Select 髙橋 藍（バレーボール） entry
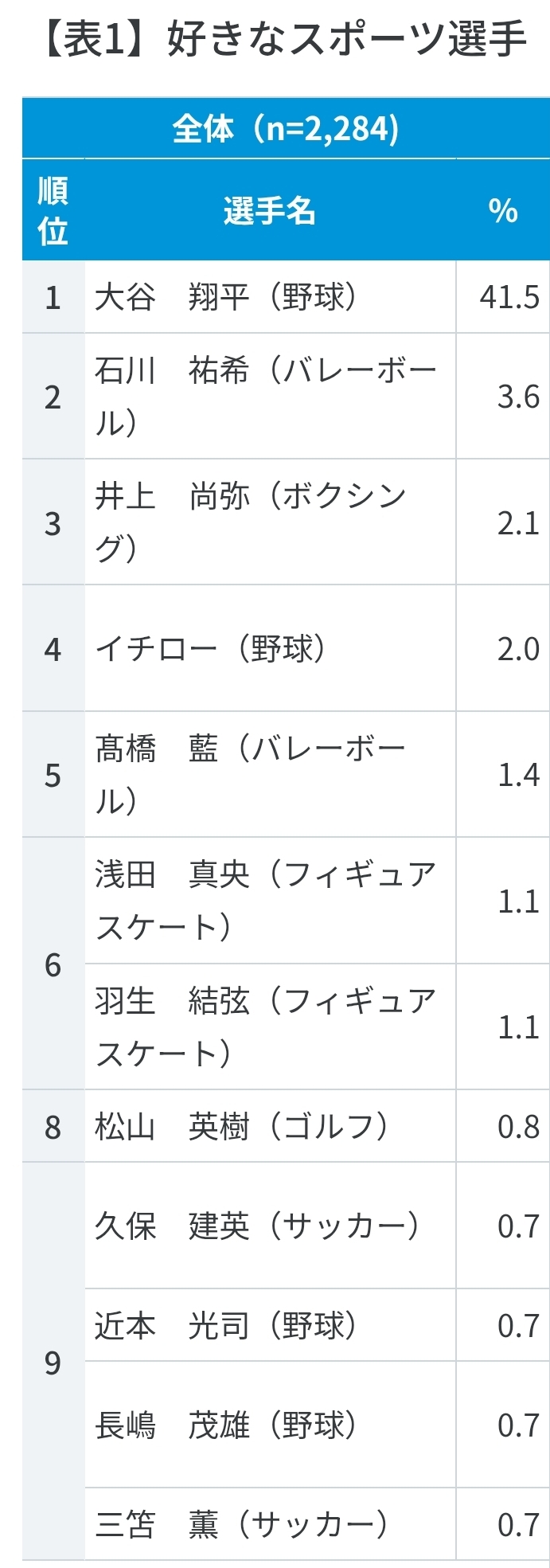Viewport: 550px width, 1568px height. (250, 775)
